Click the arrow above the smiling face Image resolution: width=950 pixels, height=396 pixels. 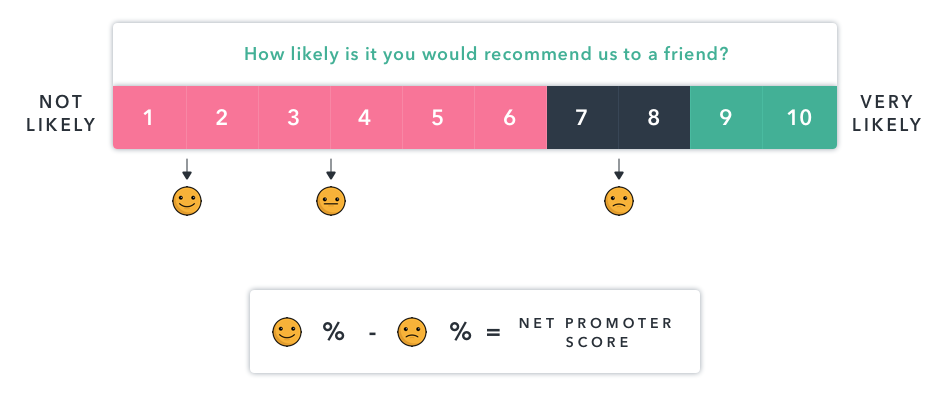click(187, 169)
